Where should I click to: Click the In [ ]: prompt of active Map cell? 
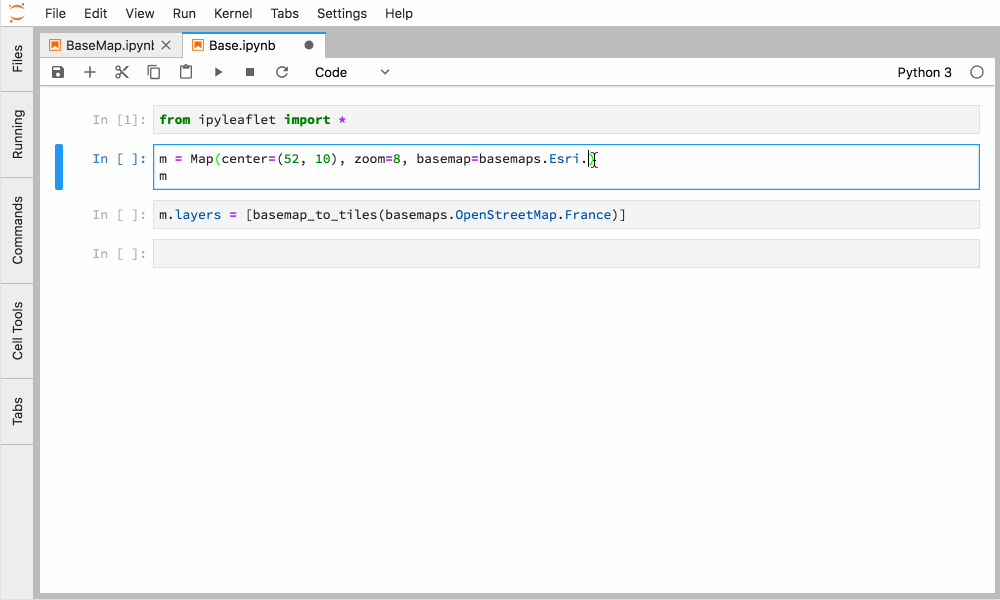click(119, 159)
